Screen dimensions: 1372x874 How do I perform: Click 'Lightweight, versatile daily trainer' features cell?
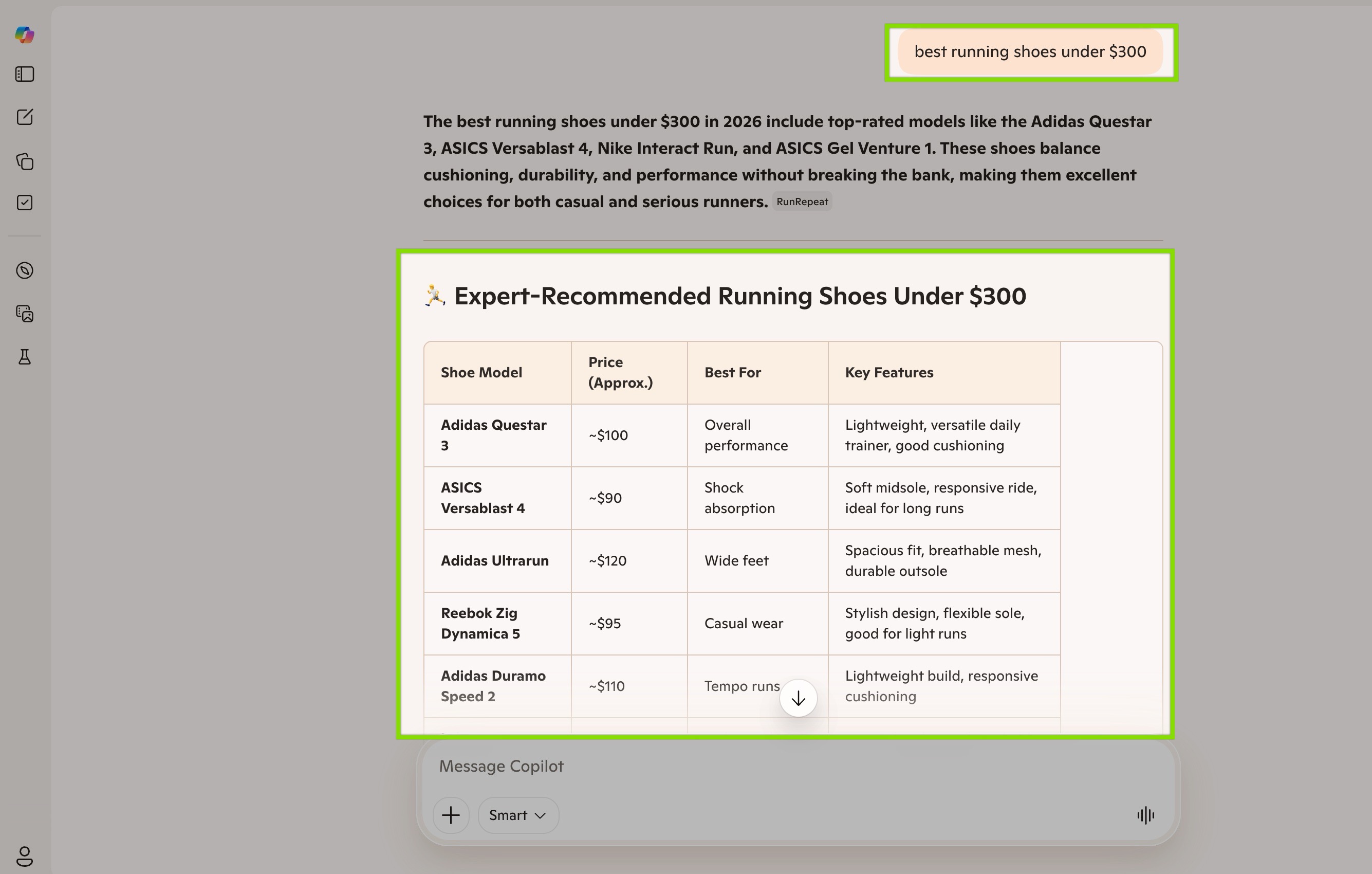point(944,435)
